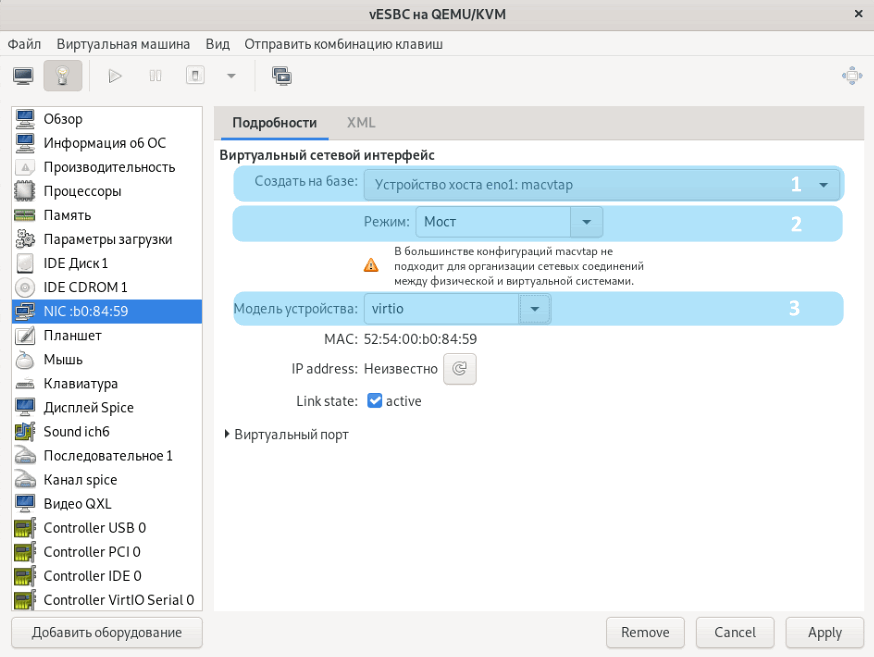Switch to the XML tab

pos(361,122)
